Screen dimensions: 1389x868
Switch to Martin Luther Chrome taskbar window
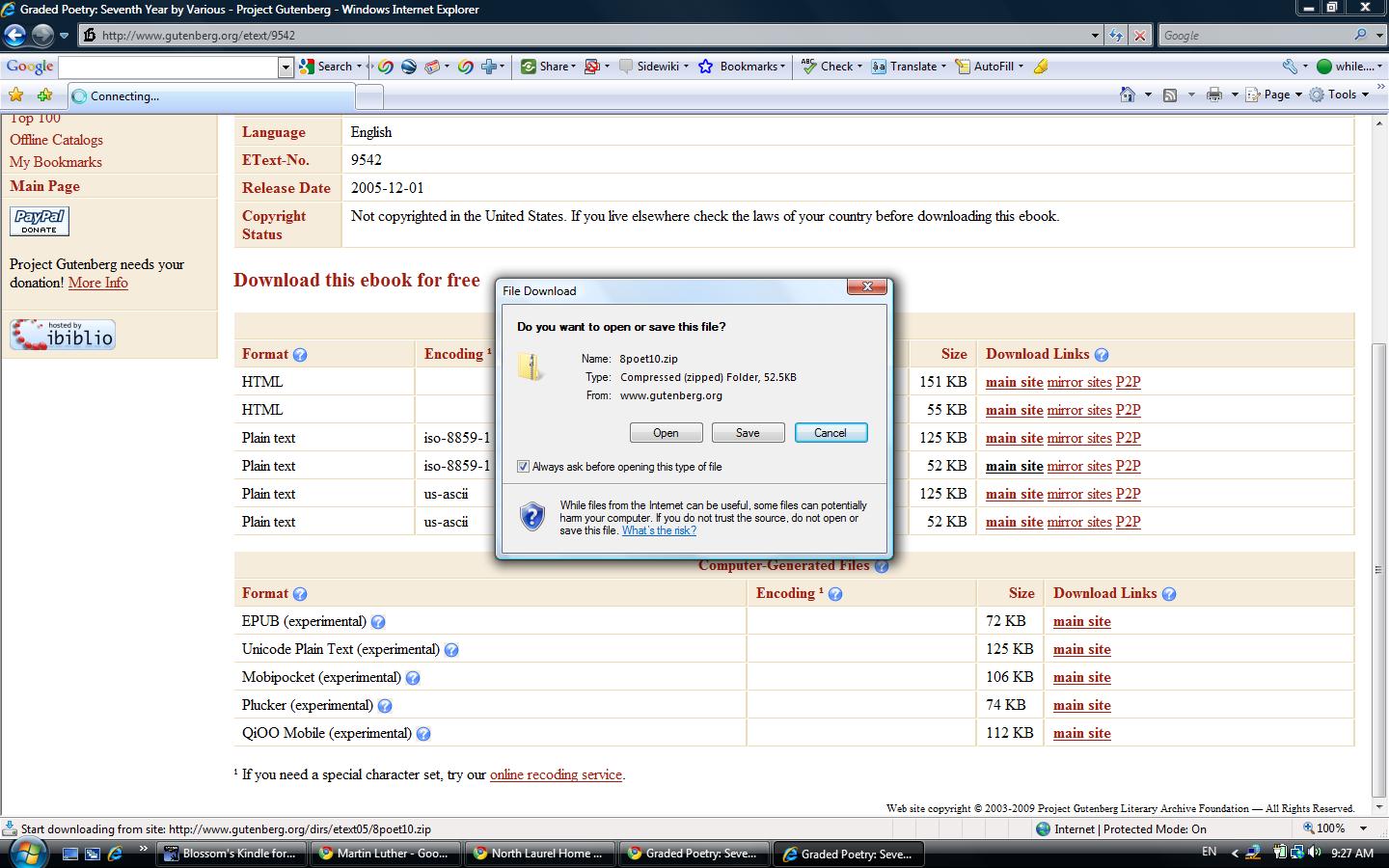tap(386, 854)
